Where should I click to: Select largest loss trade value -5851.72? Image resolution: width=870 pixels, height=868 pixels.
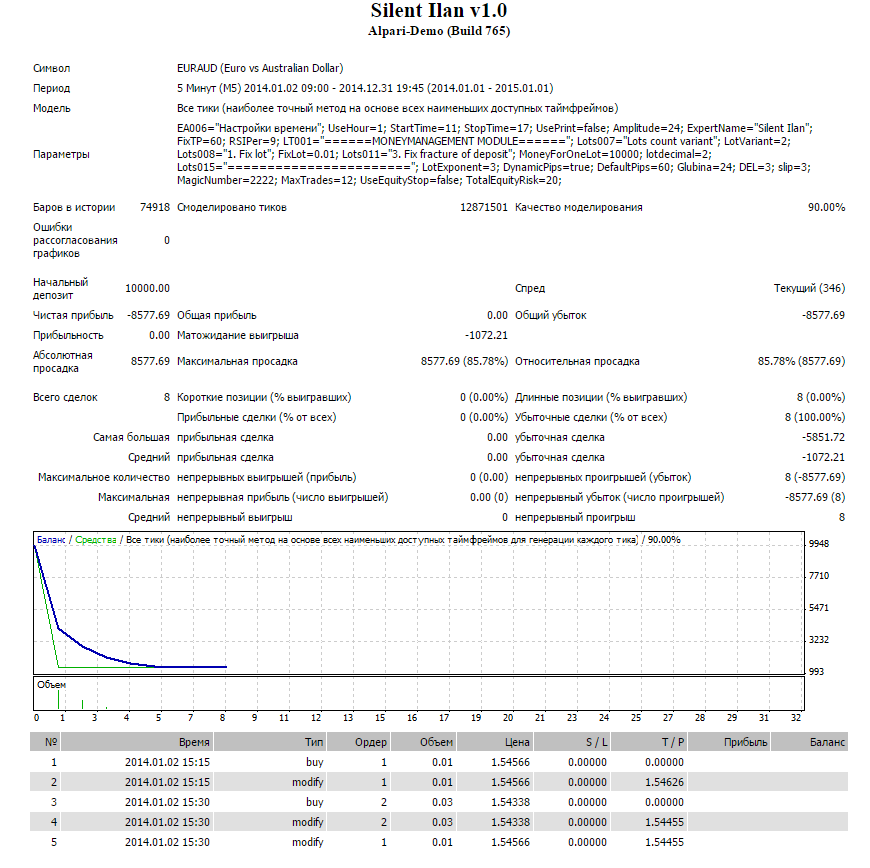pos(823,437)
